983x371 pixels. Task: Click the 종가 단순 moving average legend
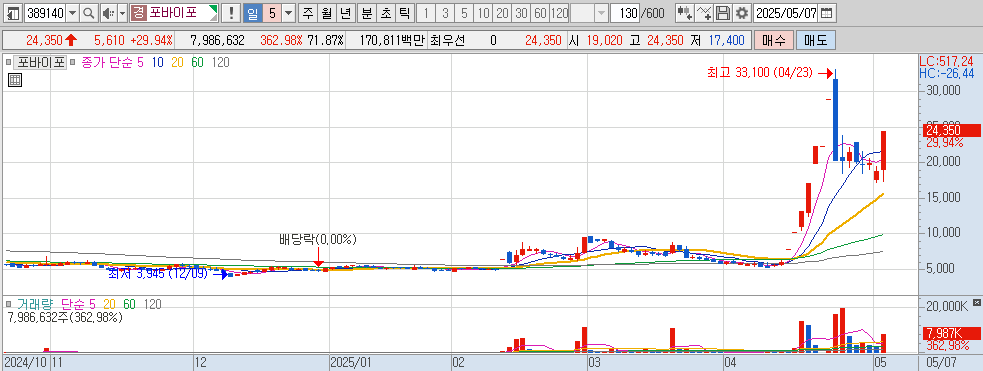tap(112, 62)
